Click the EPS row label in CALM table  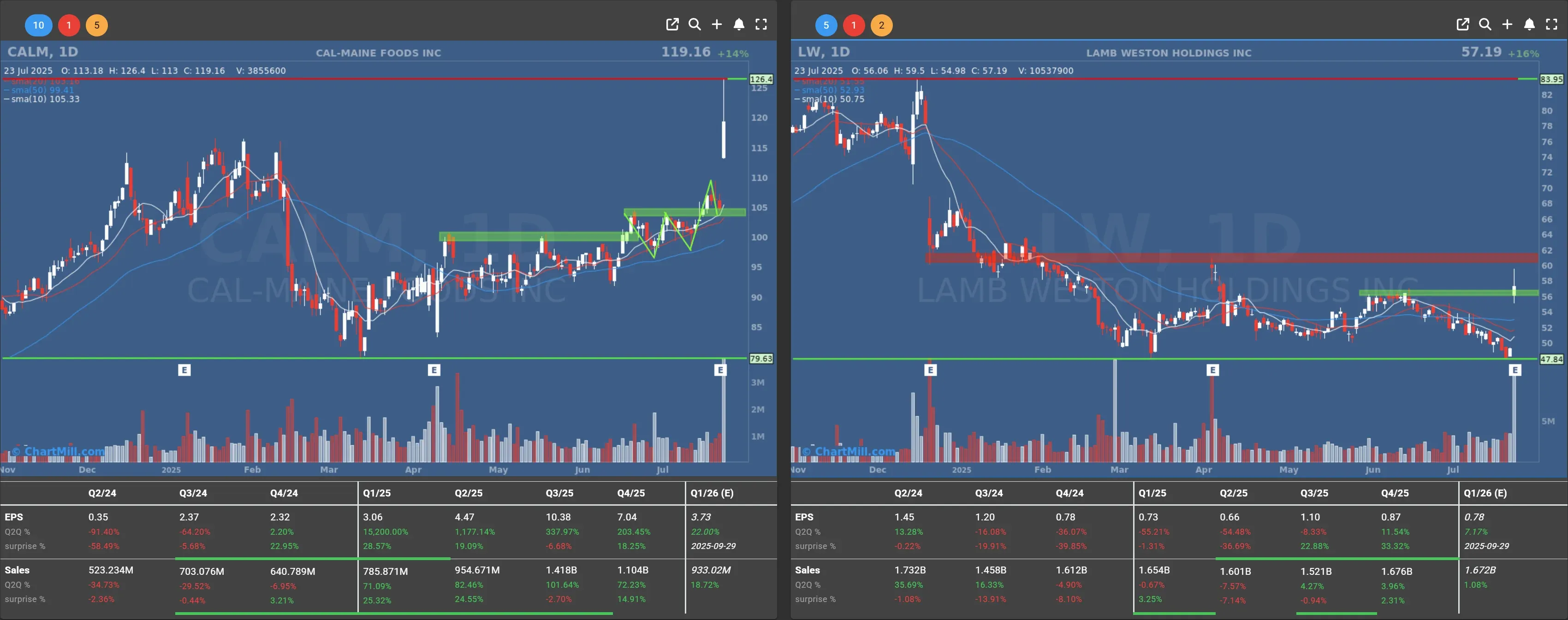[x=14, y=517]
